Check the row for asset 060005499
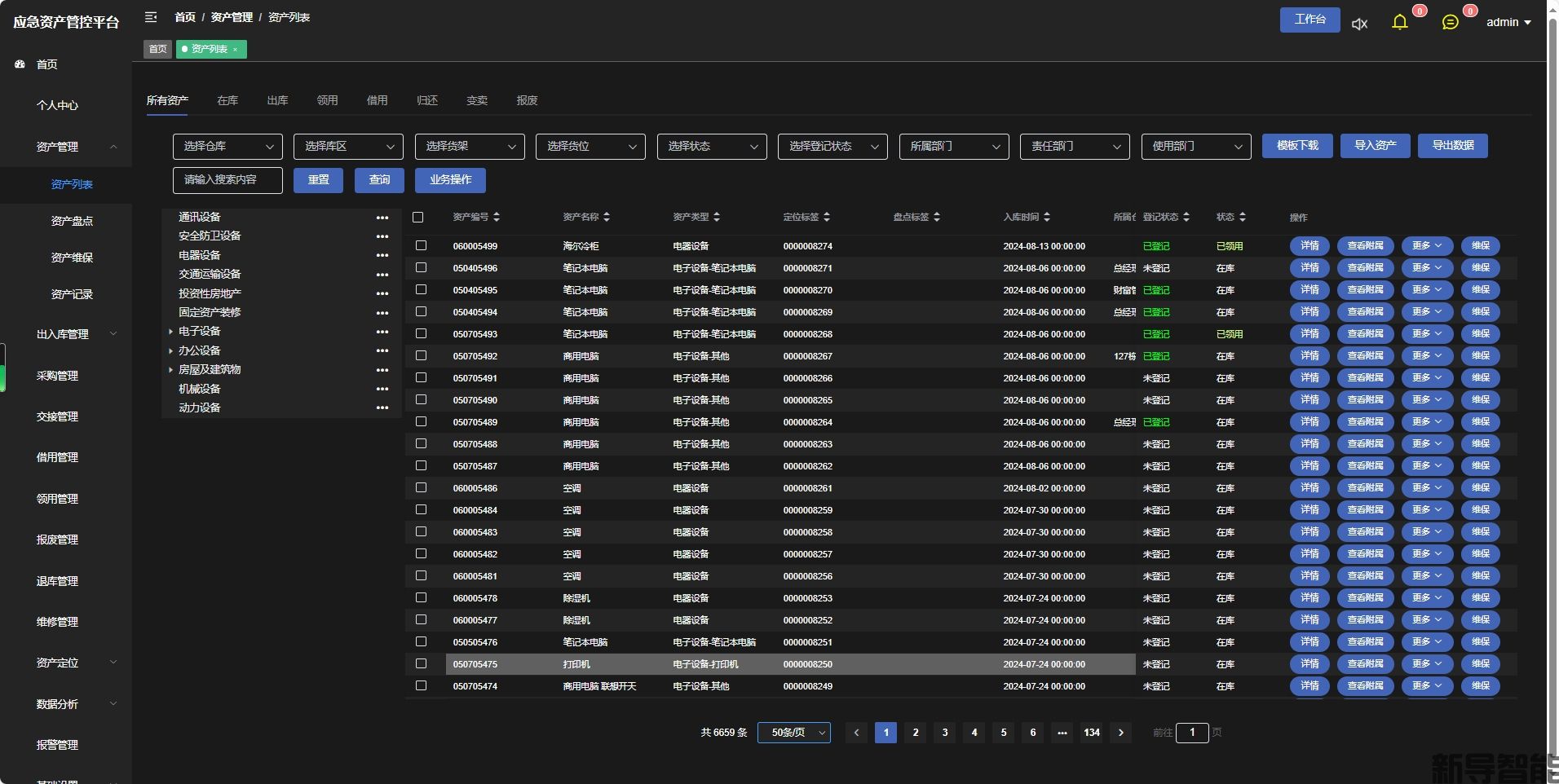1559x784 pixels. pos(422,245)
